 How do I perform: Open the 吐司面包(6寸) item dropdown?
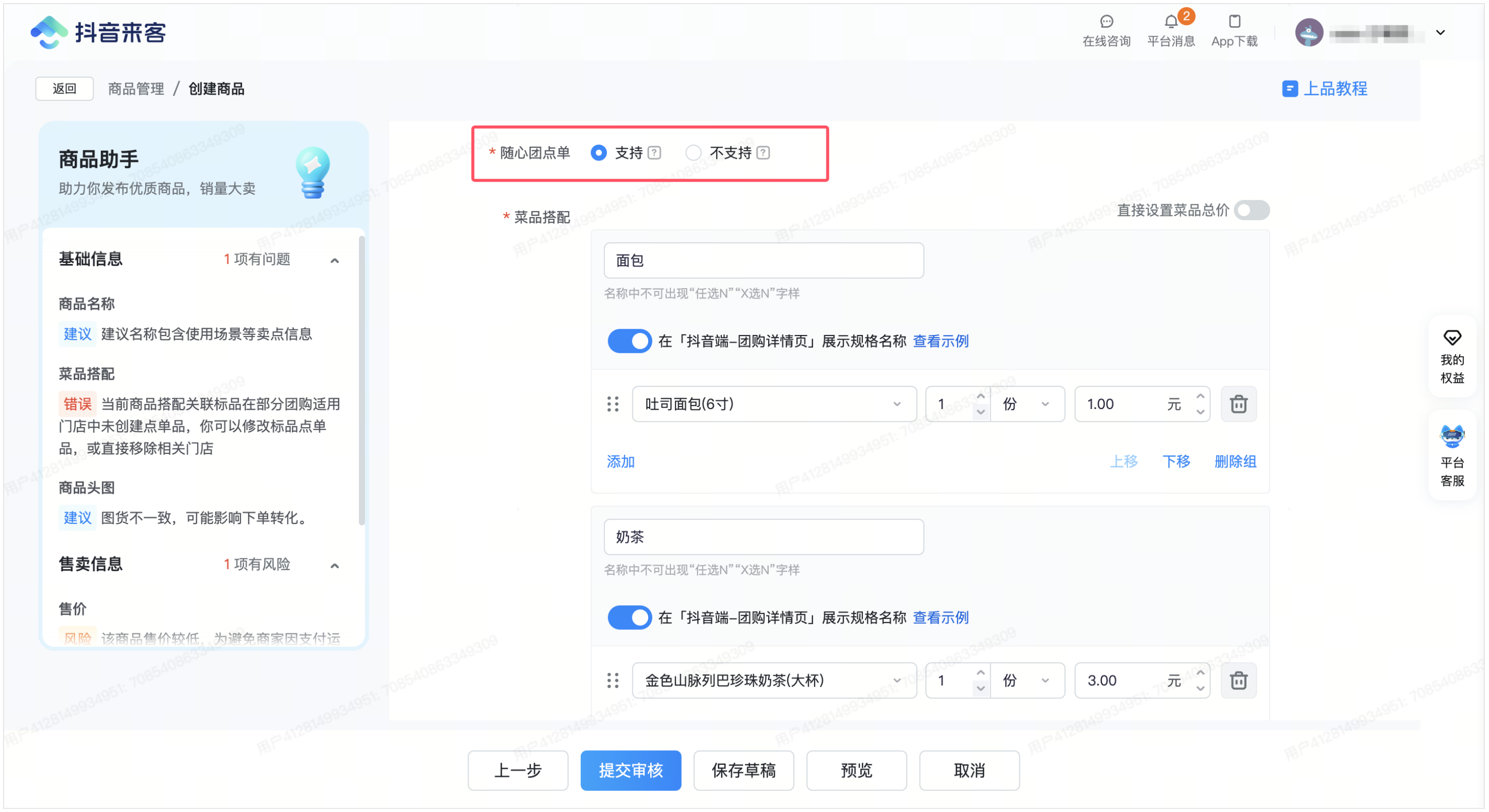point(773,404)
